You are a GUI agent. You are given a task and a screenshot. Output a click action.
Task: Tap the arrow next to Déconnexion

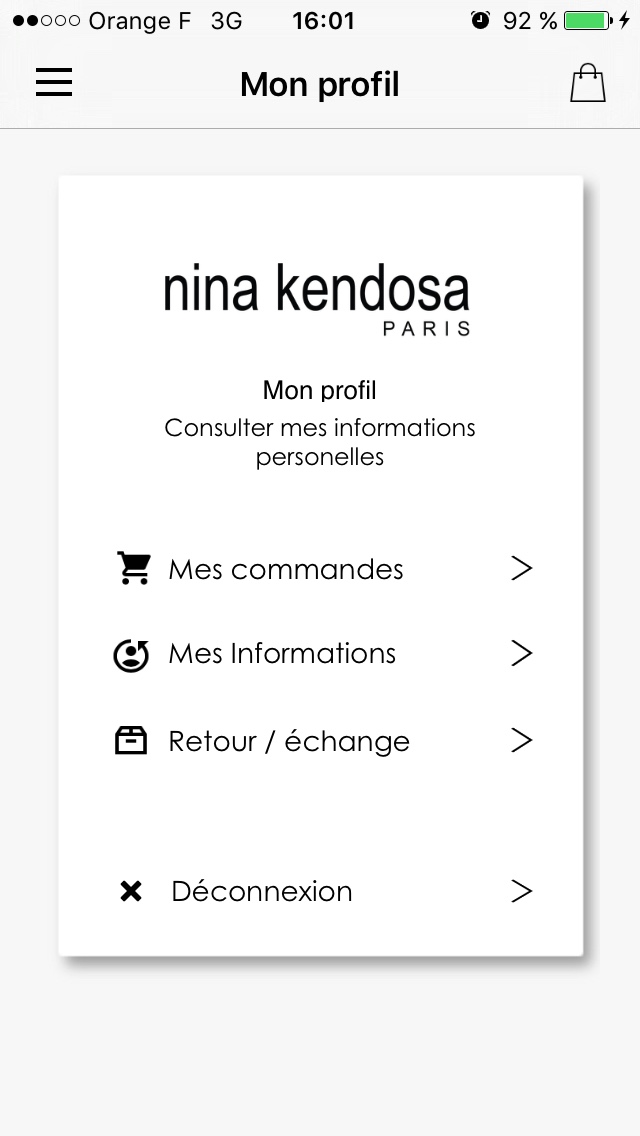(521, 891)
